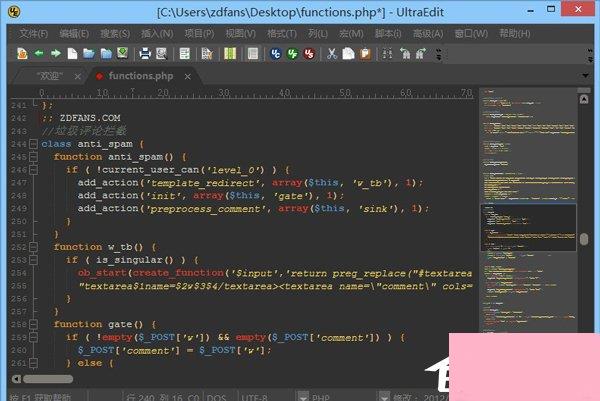
Task: Undo with the left curved arrow icon
Action: click(x=405, y=54)
